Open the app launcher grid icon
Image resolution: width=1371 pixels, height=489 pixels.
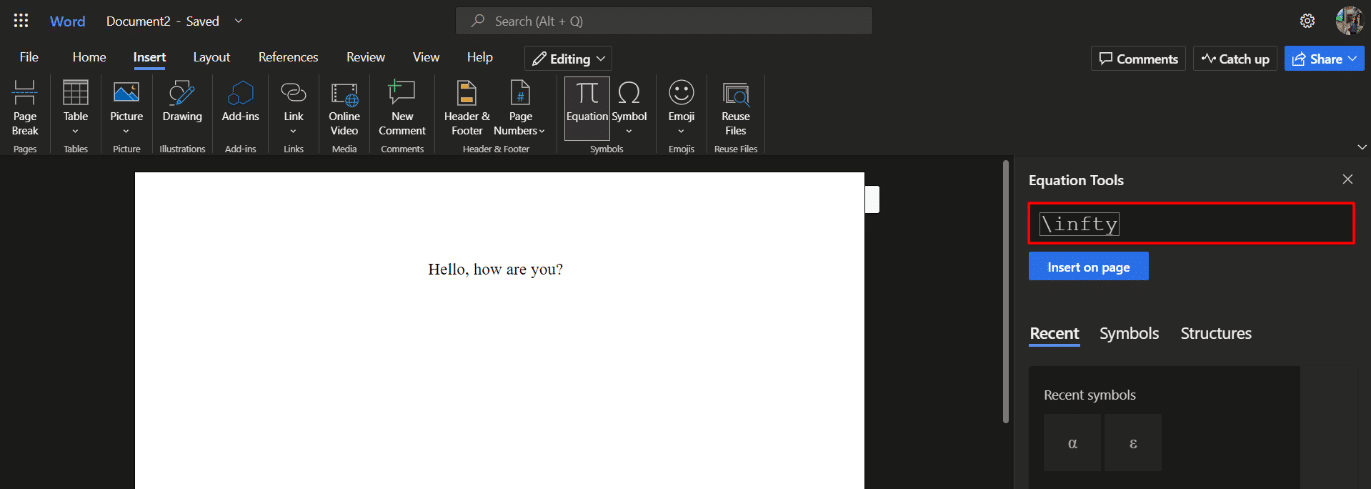pyautogui.click(x=21, y=21)
